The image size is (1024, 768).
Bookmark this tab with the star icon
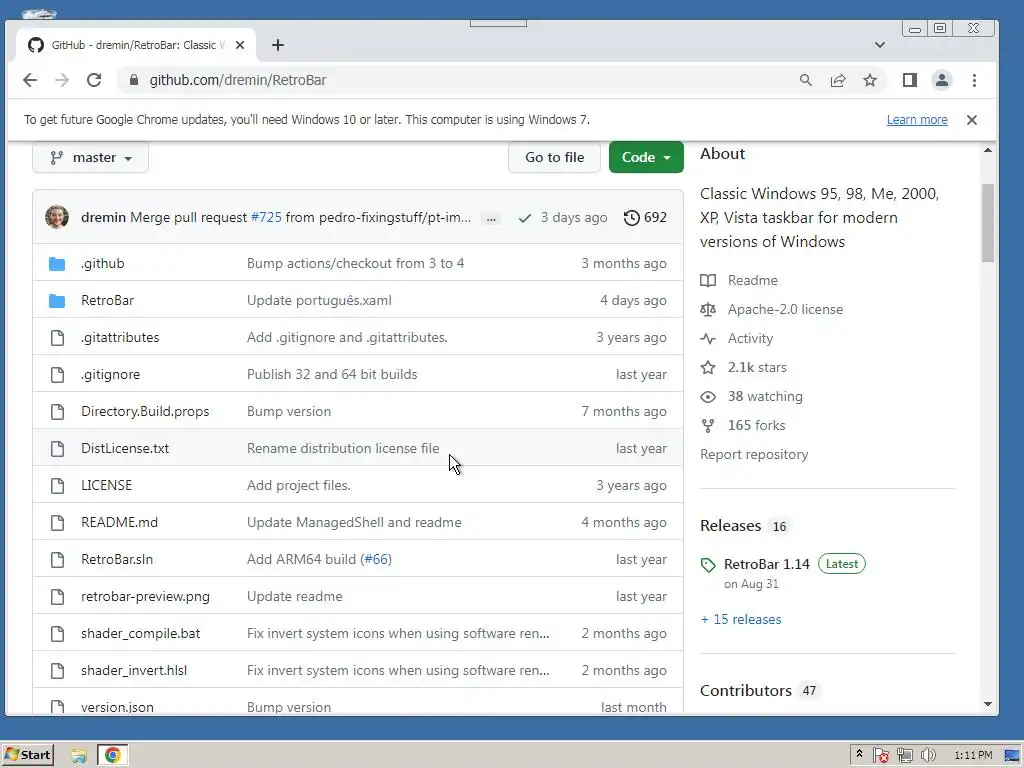click(870, 80)
